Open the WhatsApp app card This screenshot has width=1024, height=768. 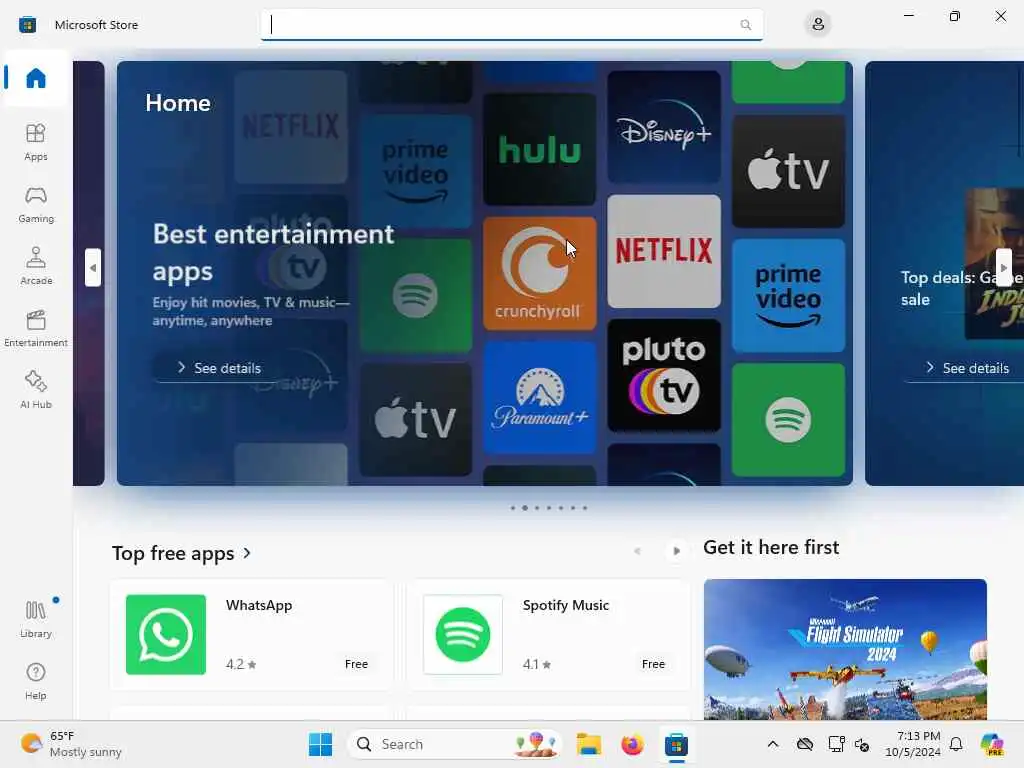point(251,635)
